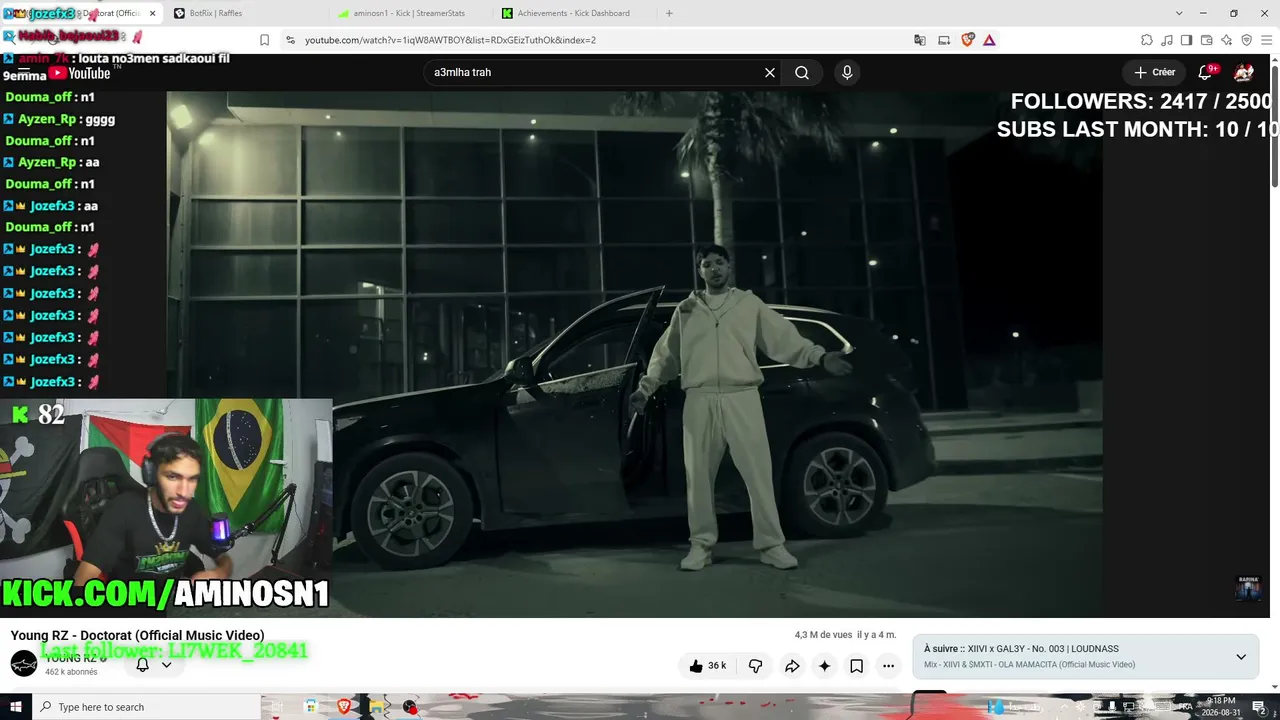Viewport: 1280px width, 720px height.
Task: Open Brave browser from the taskbar
Action: point(344,707)
